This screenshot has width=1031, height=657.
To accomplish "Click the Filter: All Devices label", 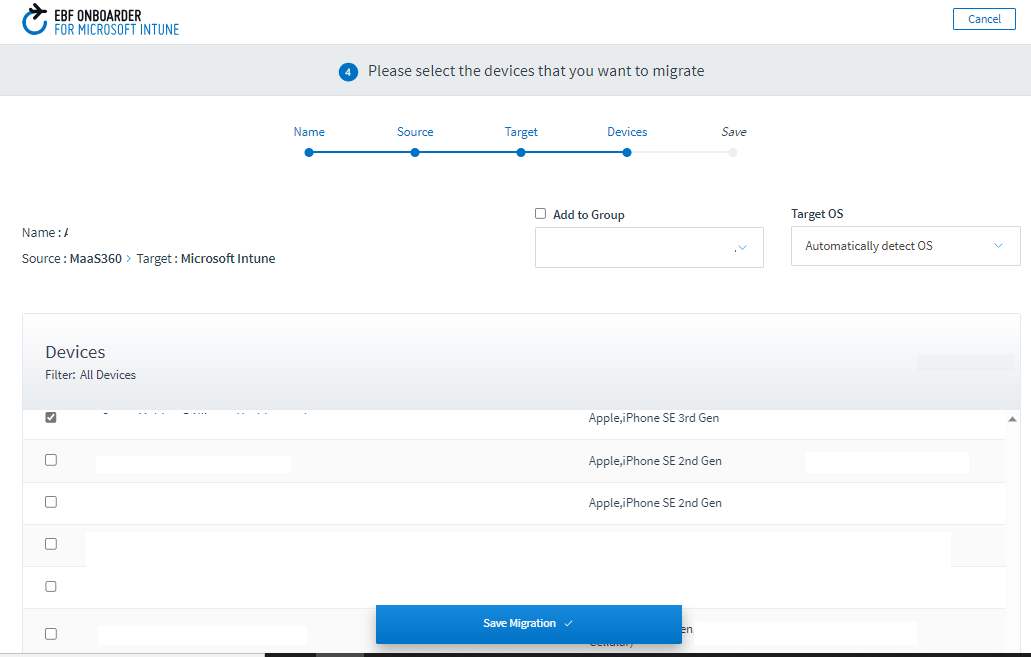I will coord(91,375).
